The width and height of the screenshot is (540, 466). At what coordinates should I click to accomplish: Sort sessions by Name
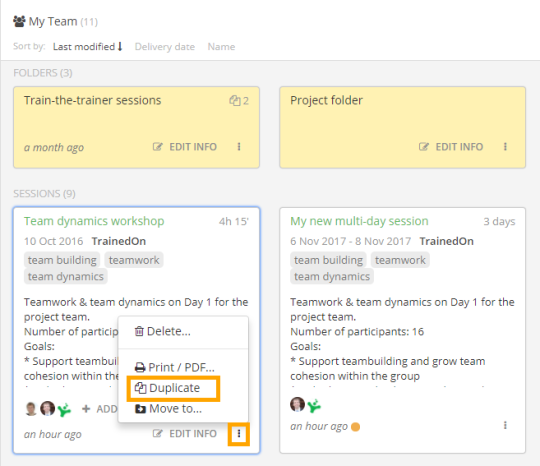click(x=221, y=46)
